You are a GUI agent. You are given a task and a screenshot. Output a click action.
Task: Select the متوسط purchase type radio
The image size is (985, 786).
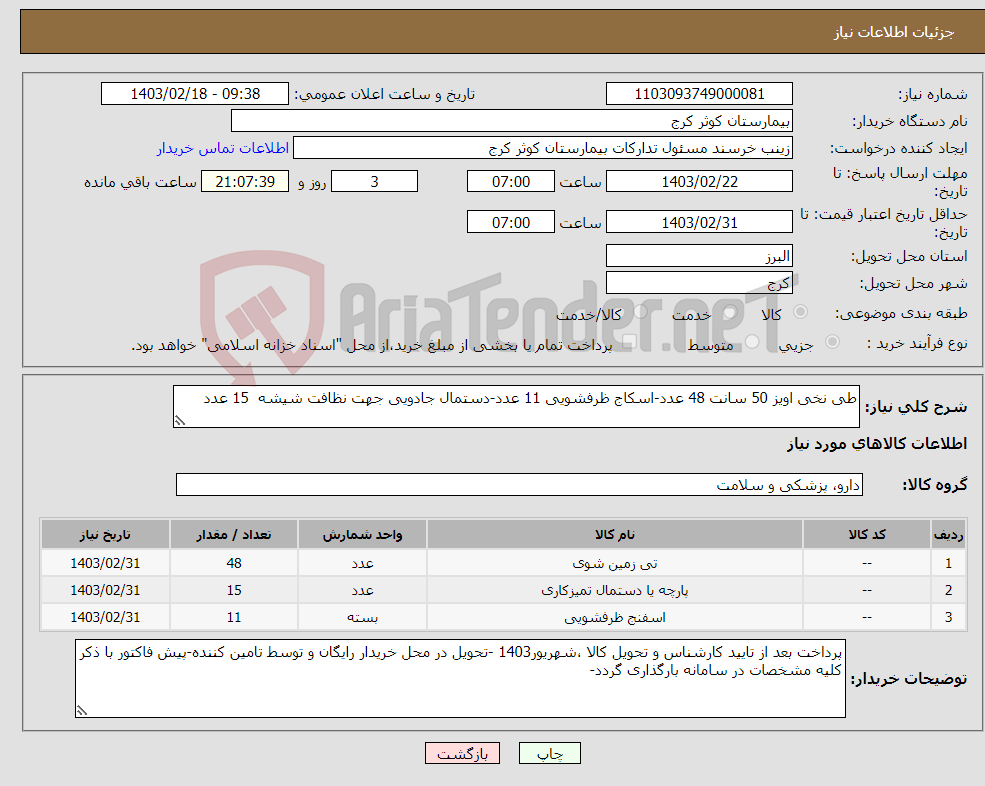[x=752, y=342]
